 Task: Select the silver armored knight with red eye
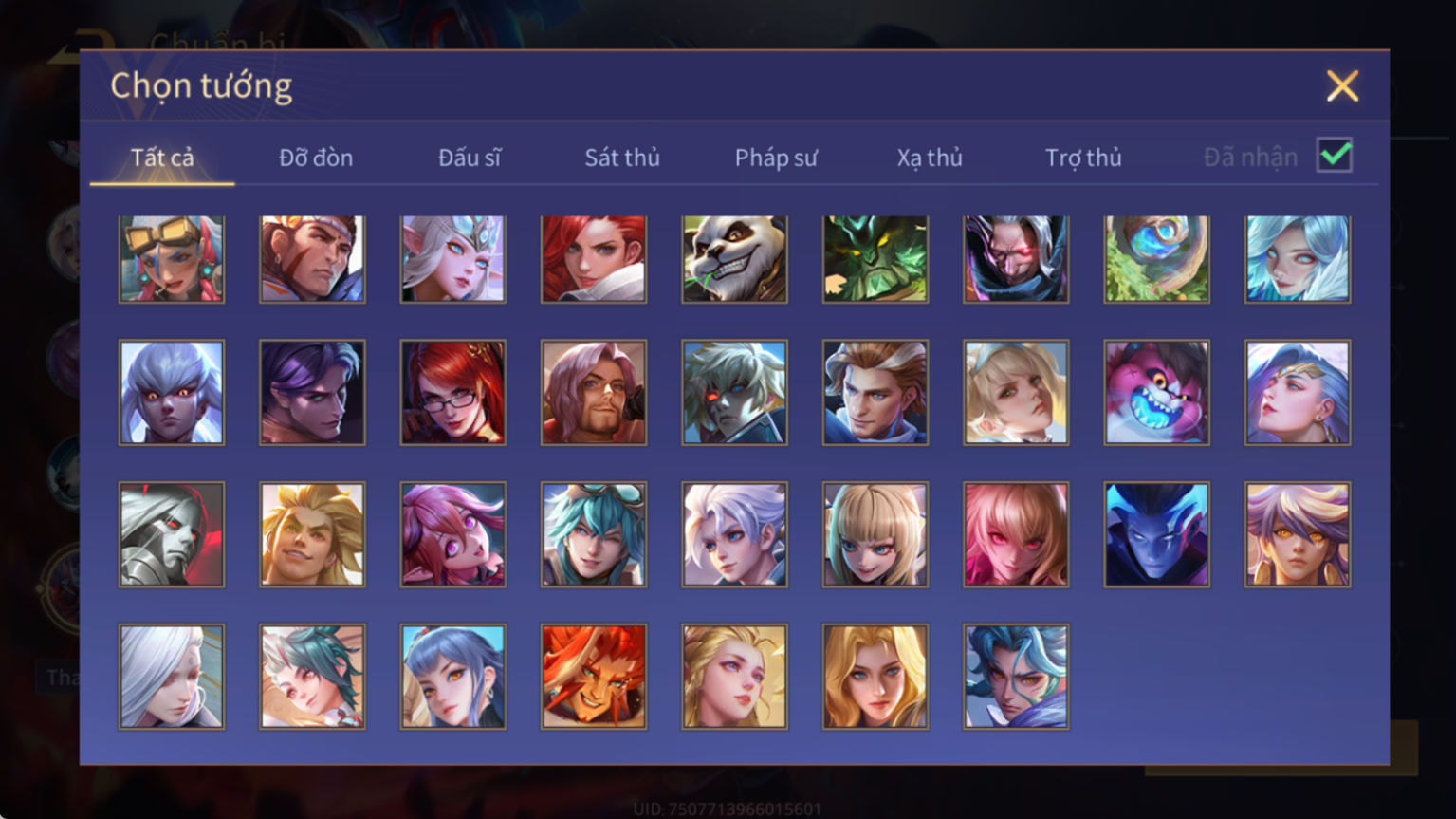[172, 534]
